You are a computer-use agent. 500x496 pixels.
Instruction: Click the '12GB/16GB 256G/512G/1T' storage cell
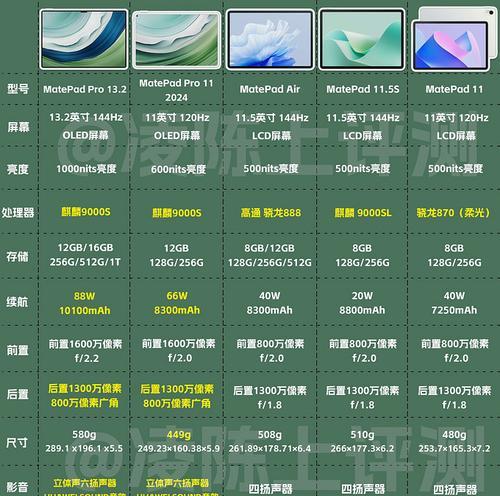tap(85, 255)
